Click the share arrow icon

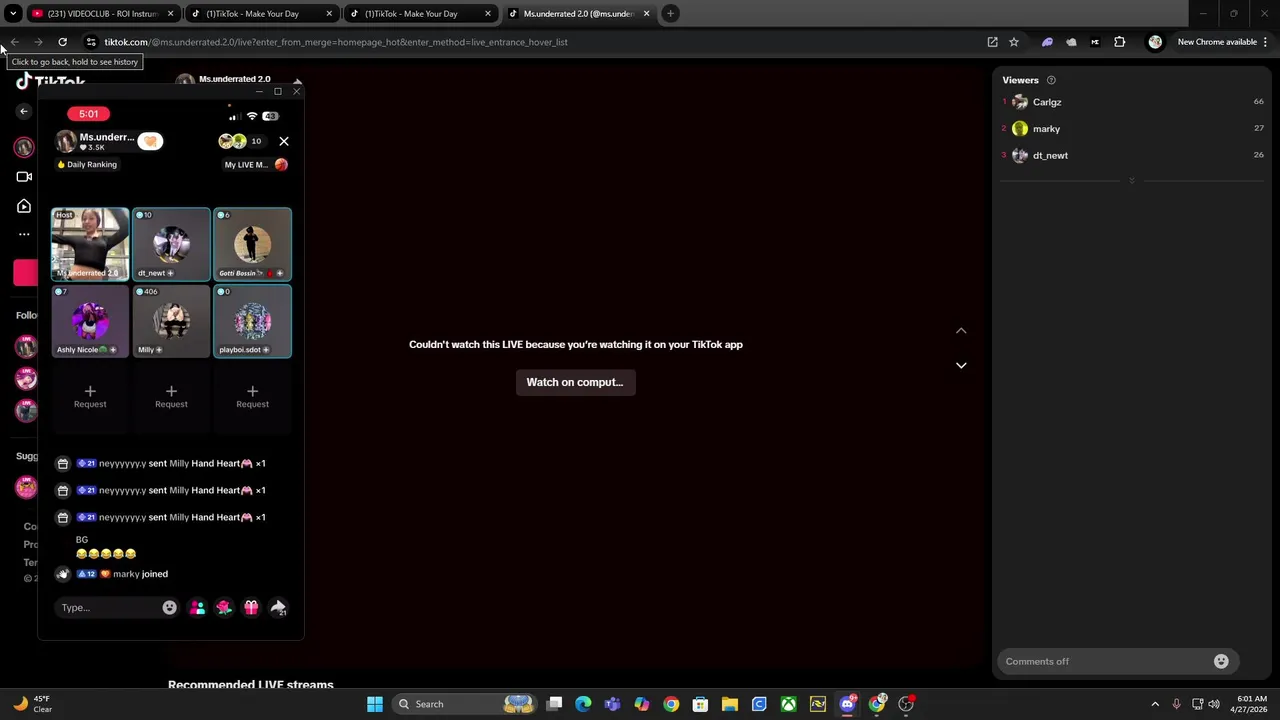278,607
